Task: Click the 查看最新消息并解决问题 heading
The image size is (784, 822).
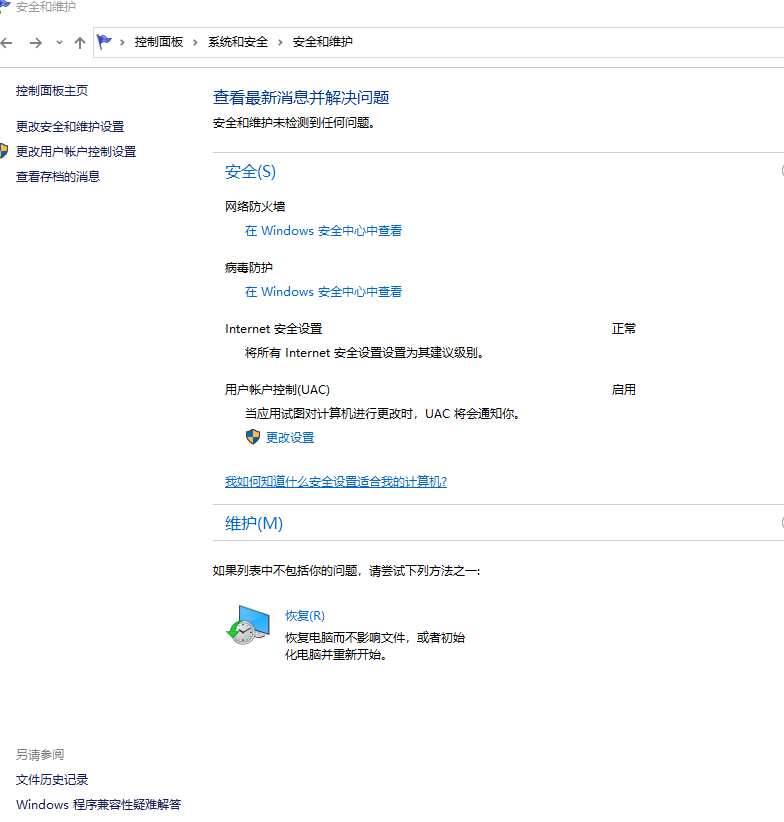Action: [x=301, y=98]
